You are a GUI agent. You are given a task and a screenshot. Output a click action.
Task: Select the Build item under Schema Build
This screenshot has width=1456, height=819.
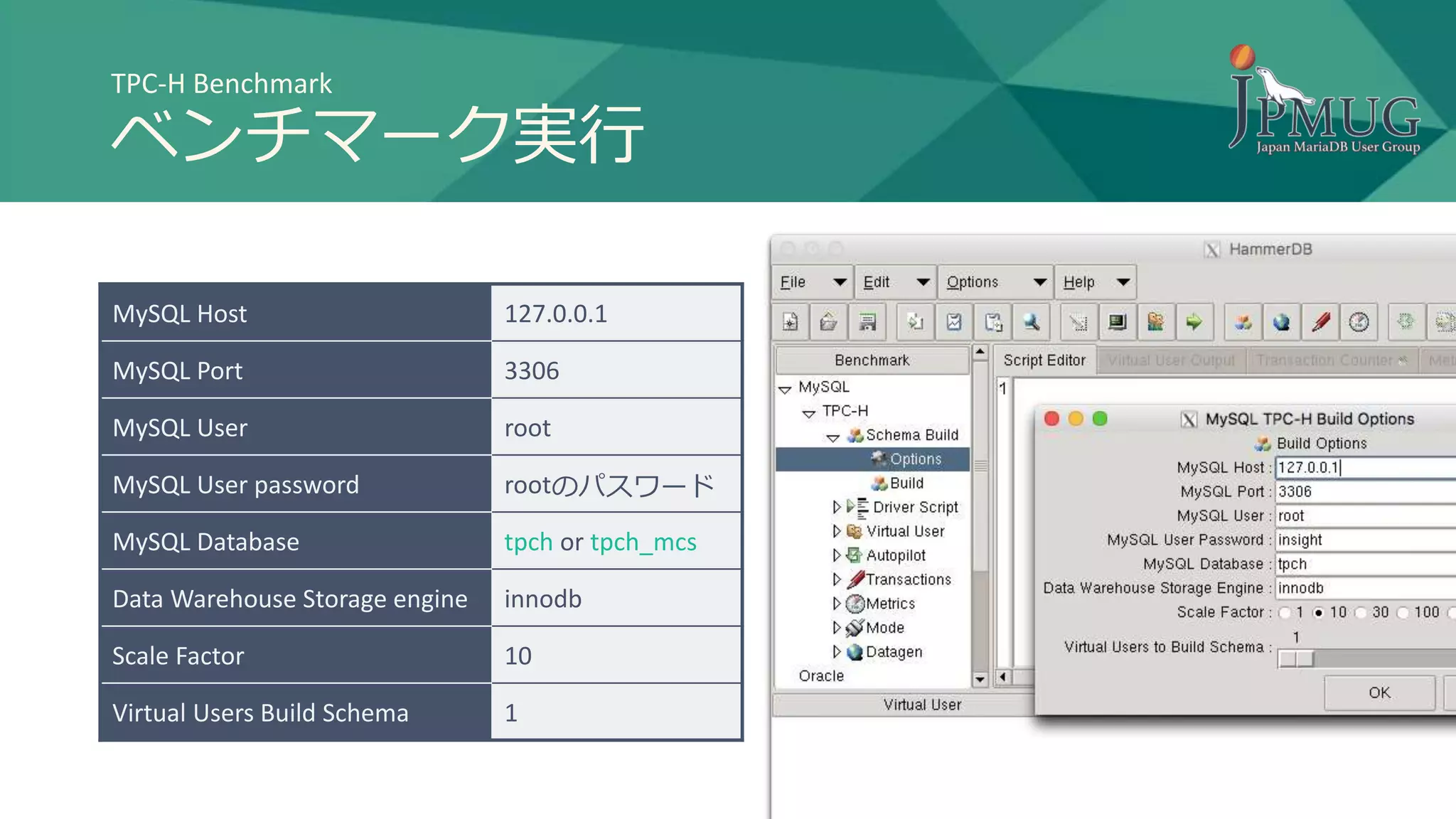[x=906, y=483]
